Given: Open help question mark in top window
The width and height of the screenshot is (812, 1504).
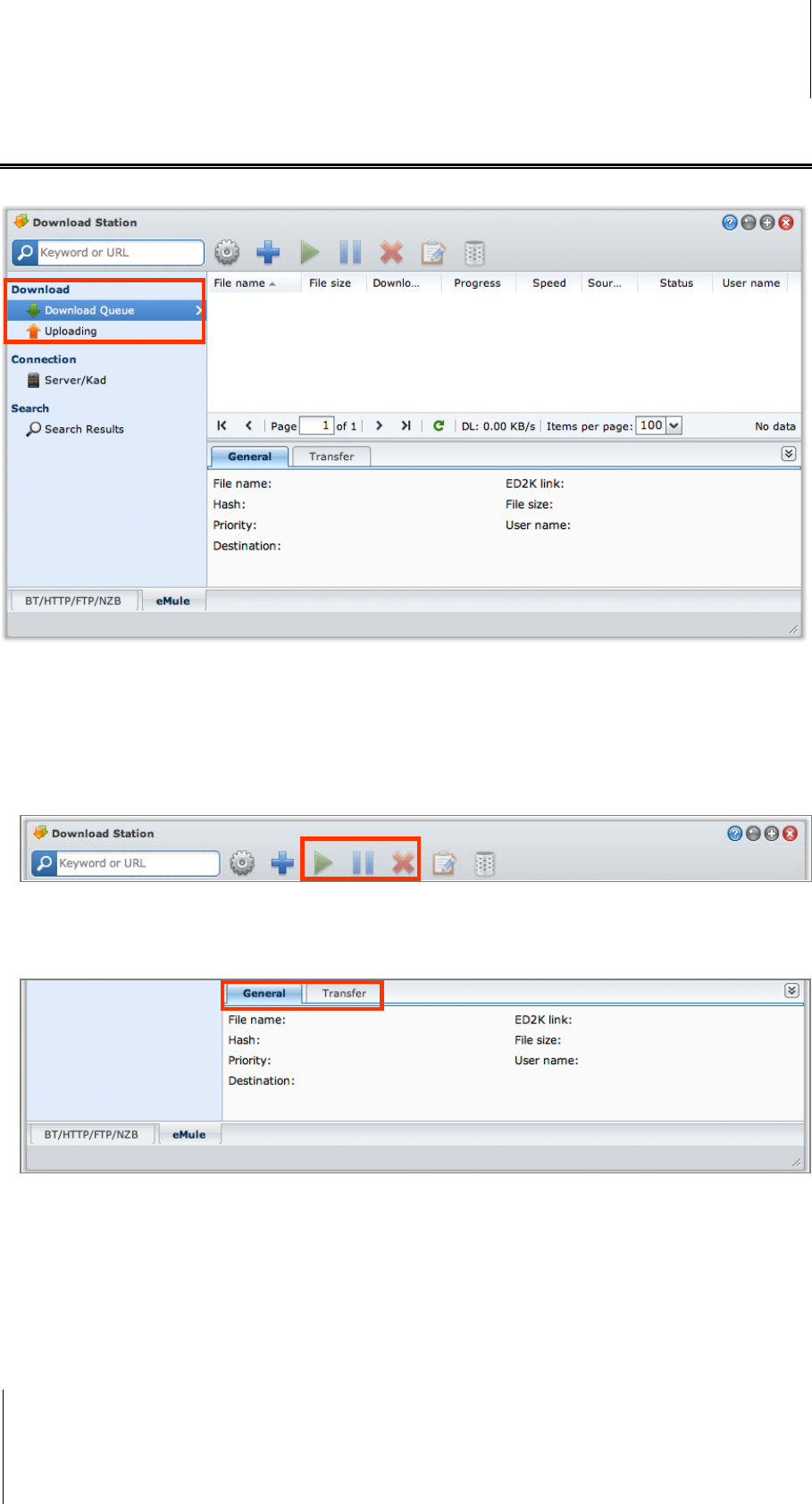Looking at the screenshot, I should click(x=729, y=223).
